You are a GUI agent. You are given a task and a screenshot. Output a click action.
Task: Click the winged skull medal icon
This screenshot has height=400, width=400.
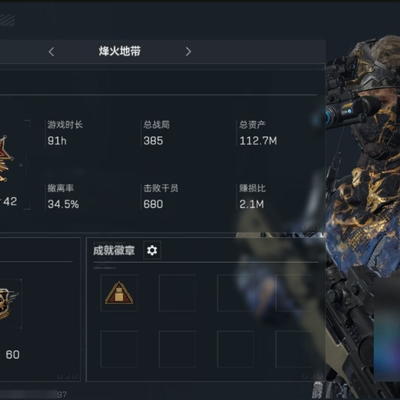tap(8, 303)
